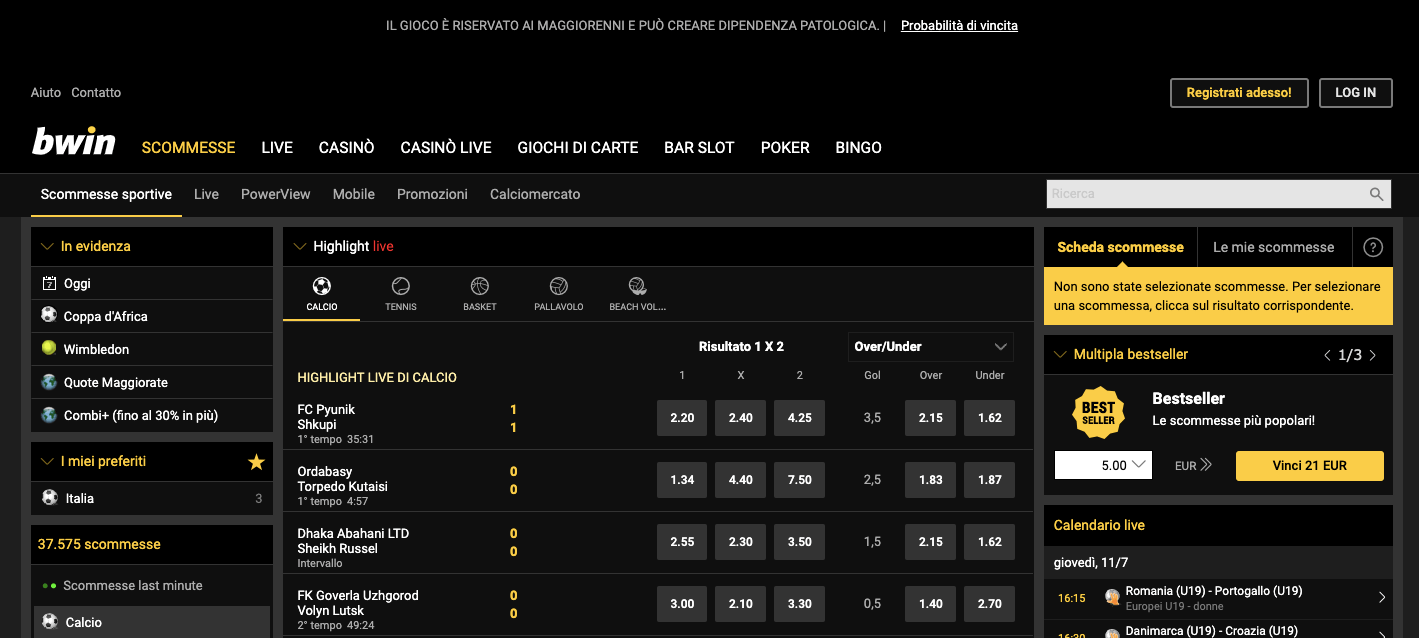Open the Bingo menu item
This screenshot has width=1419, height=638.
pos(858,147)
